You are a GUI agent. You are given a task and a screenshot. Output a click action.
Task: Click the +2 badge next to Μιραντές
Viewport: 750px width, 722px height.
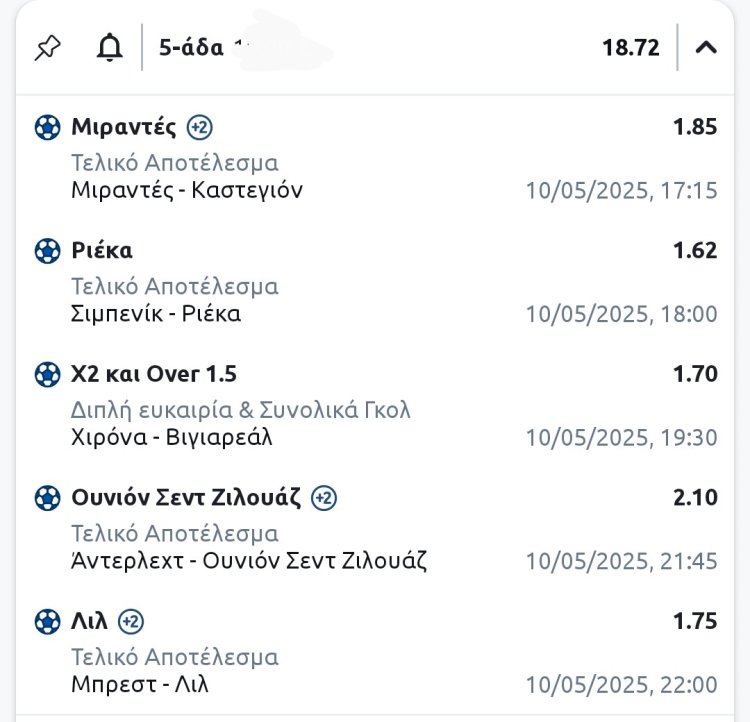[x=199, y=127]
